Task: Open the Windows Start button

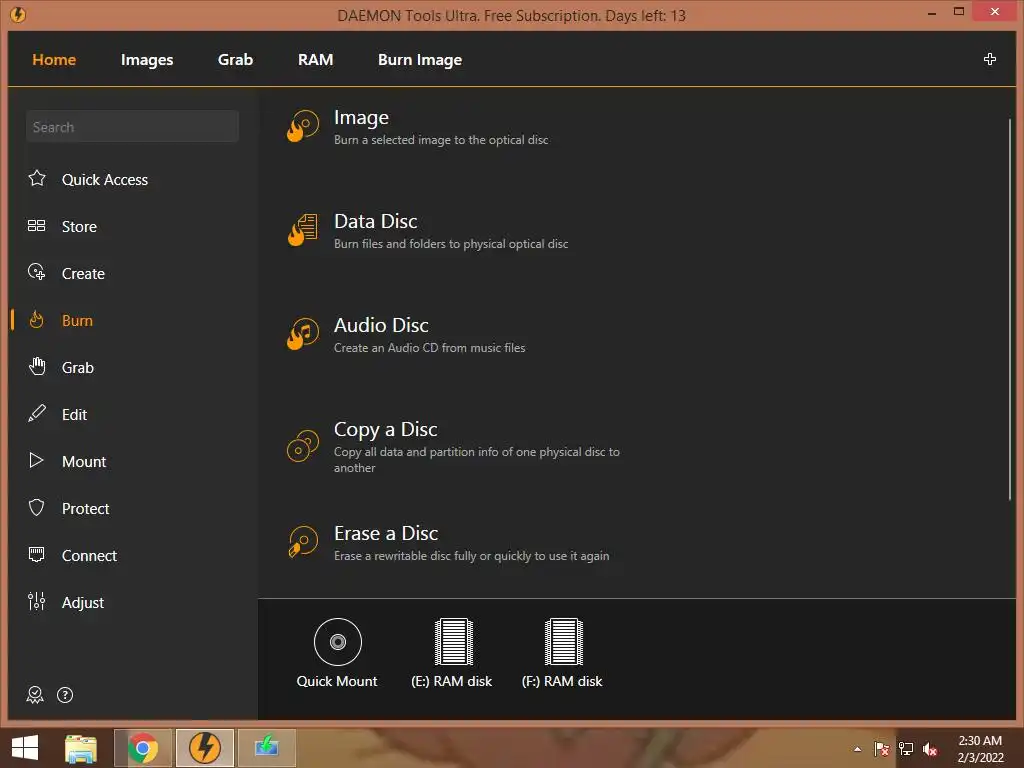Action: point(25,748)
